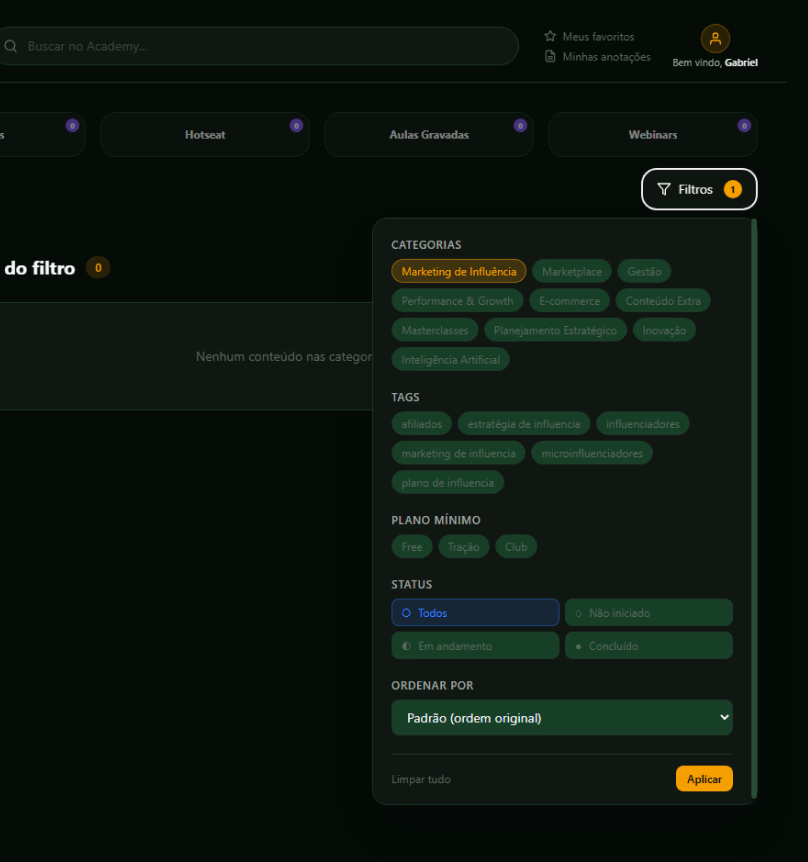Click the Aplicar button
The image size is (808, 862).
pos(704,778)
